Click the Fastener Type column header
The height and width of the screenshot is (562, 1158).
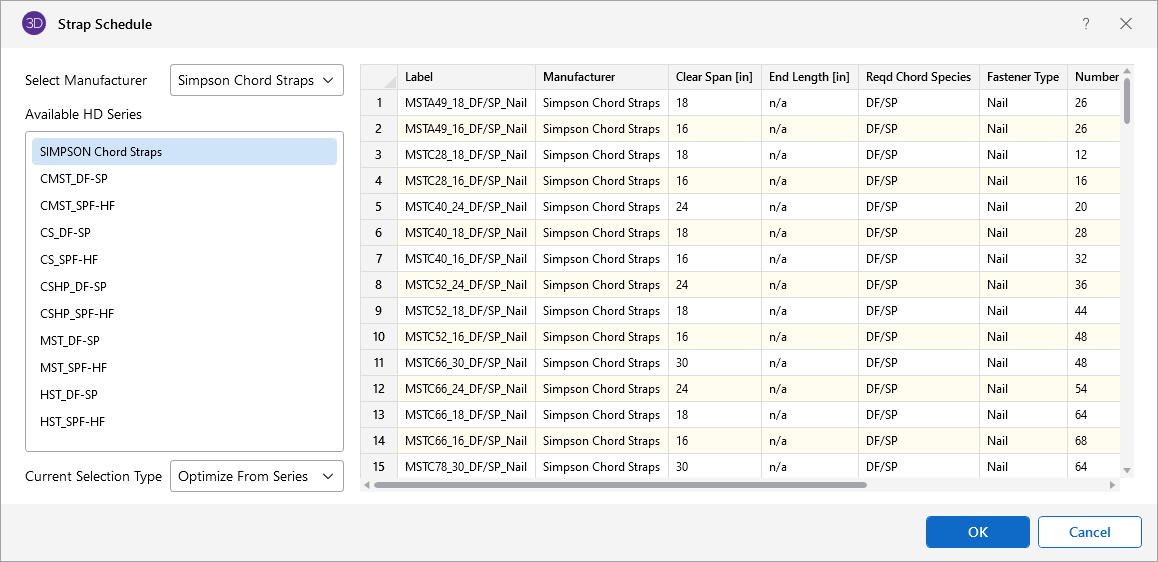(x=1022, y=77)
